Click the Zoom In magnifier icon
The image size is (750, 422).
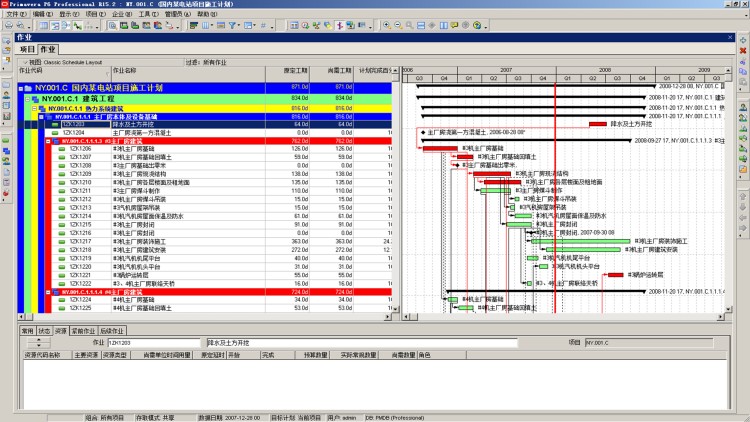387,25
